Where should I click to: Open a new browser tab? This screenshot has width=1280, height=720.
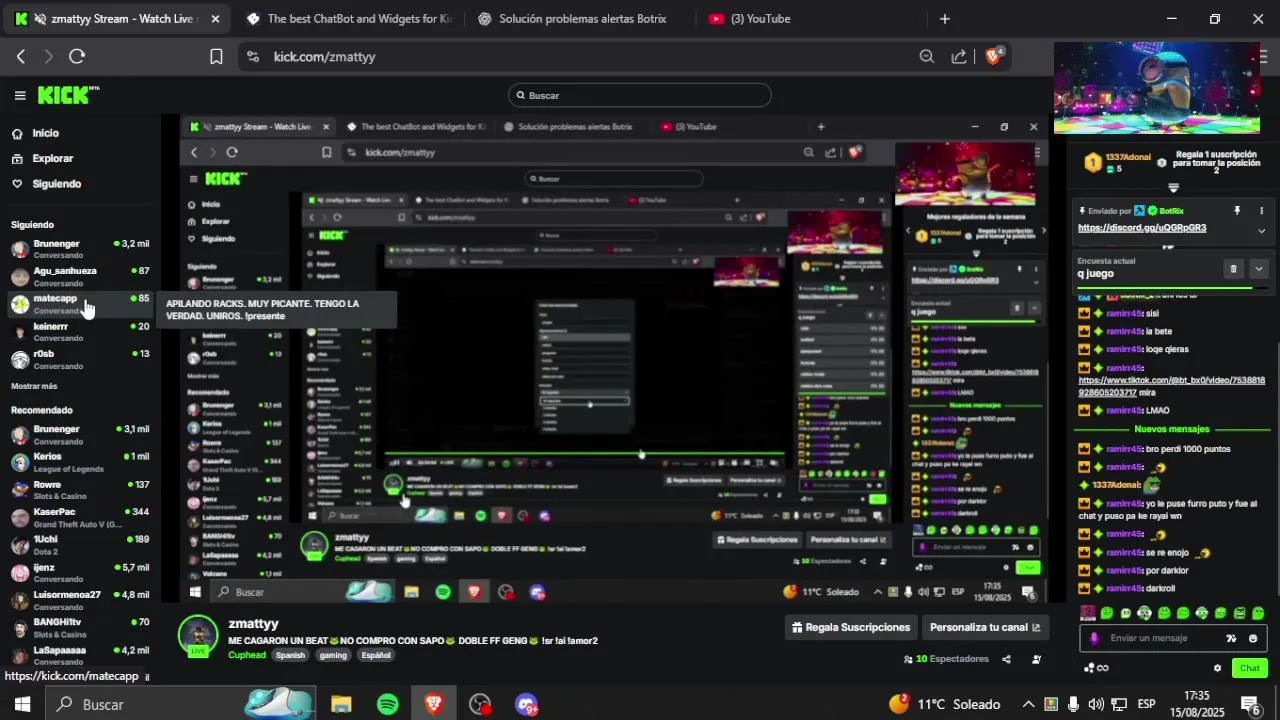click(x=945, y=19)
